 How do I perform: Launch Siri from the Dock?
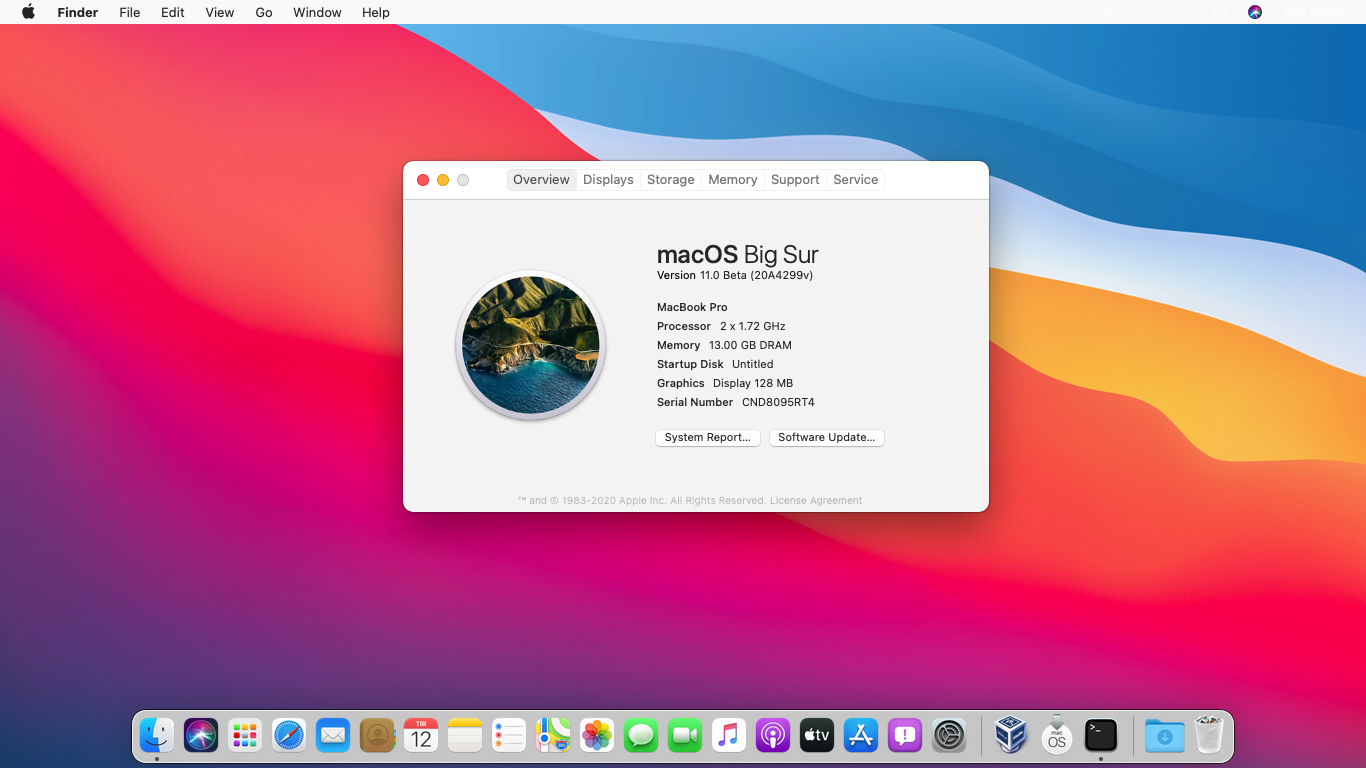point(201,736)
